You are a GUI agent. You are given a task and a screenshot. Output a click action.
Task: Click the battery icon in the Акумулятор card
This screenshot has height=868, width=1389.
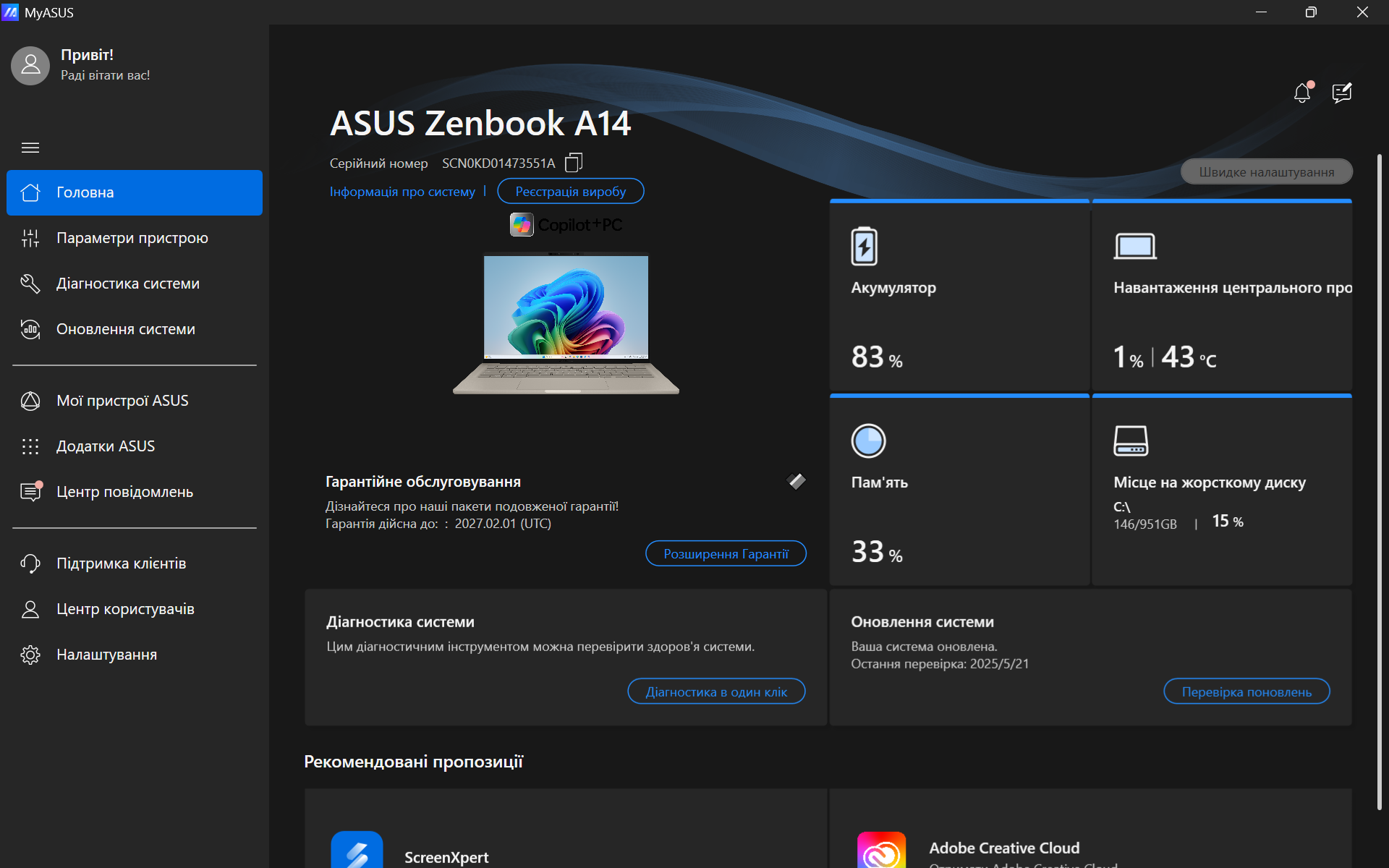(x=865, y=246)
